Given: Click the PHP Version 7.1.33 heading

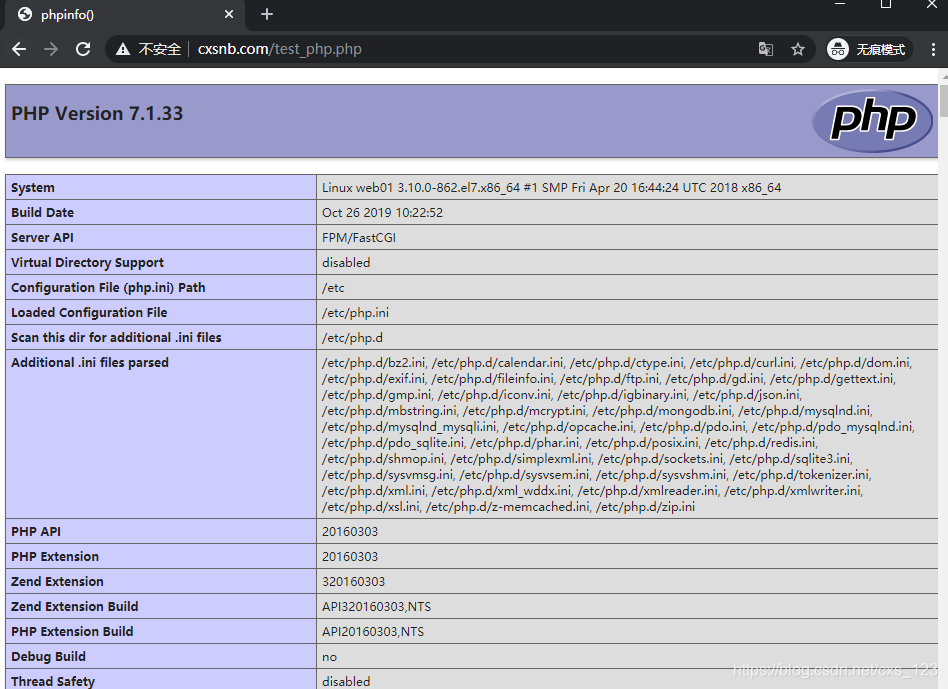Looking at the screenshot, I should pyautogui.click(x=97, y=114).
